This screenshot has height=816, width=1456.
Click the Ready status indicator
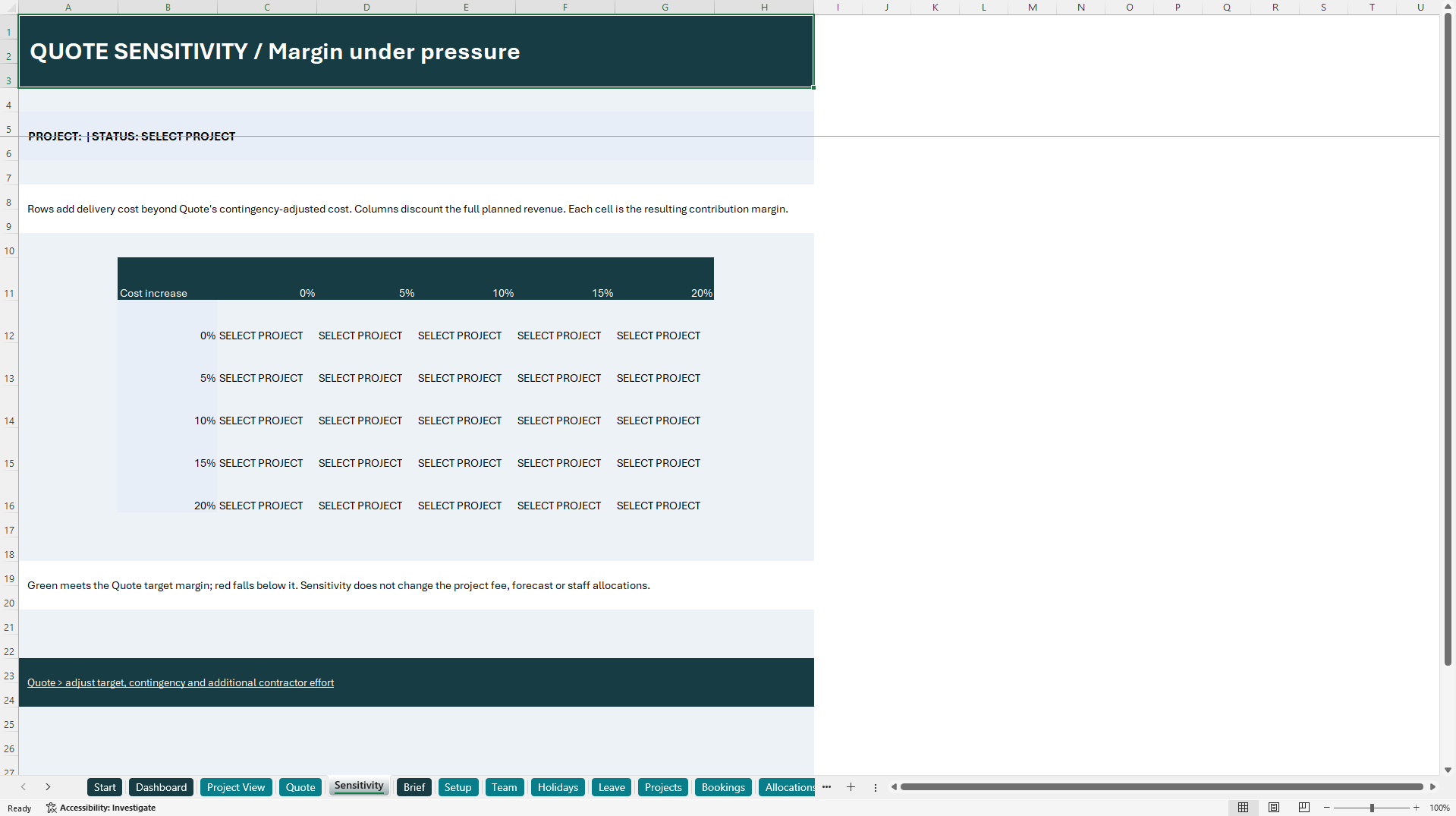(x=20, y=808)
